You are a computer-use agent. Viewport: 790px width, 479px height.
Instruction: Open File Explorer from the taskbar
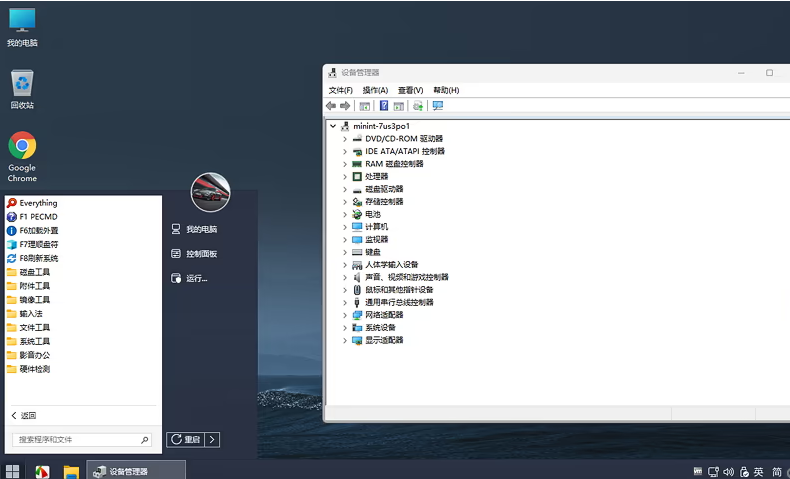tap(71, 471)
